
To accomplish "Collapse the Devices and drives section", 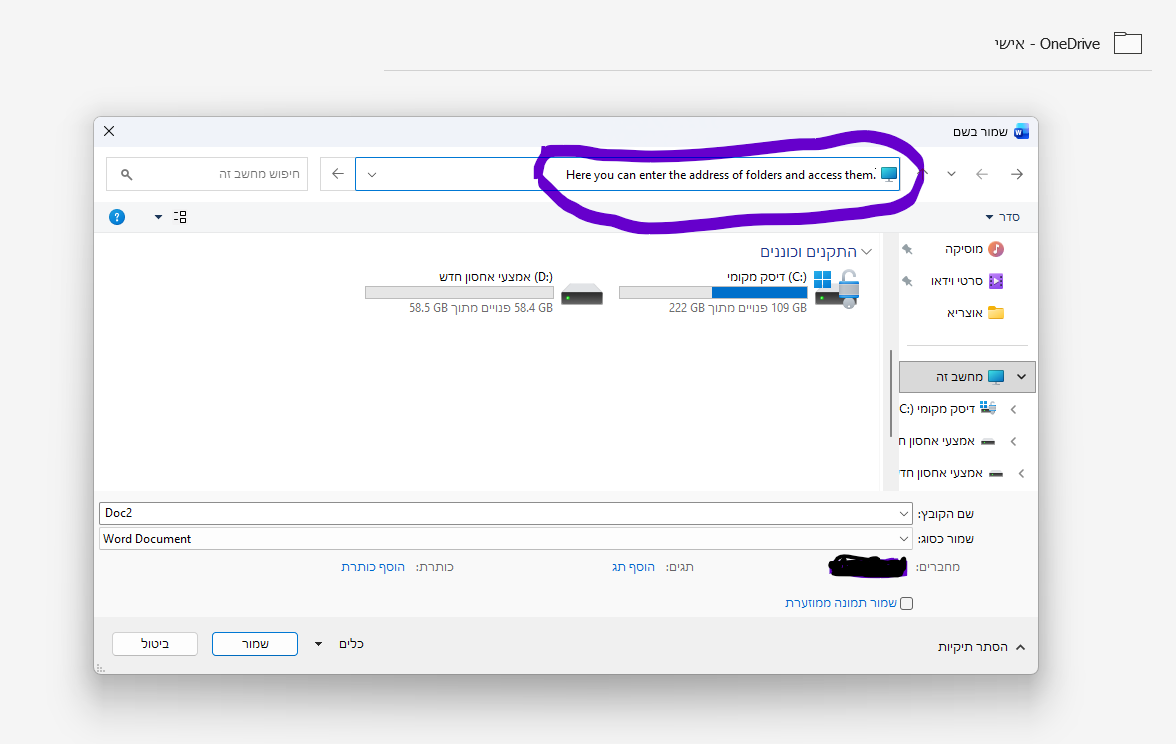I will (x=867, y=252).
